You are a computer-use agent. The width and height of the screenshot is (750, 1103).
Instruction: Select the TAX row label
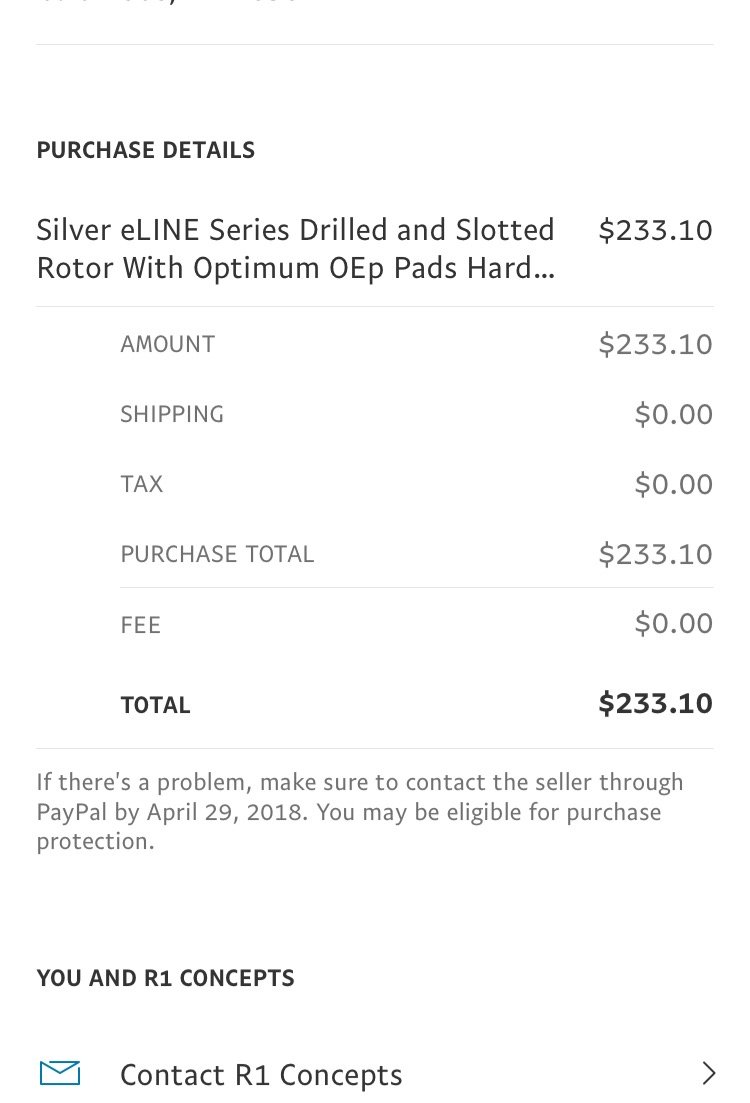(x=141, y=484)
